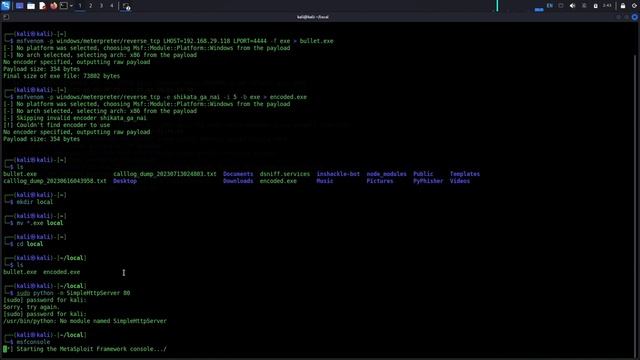Viewport: 640px width, 360px height.
Task: Open the Kali applications menu
Action: [5, 6]
